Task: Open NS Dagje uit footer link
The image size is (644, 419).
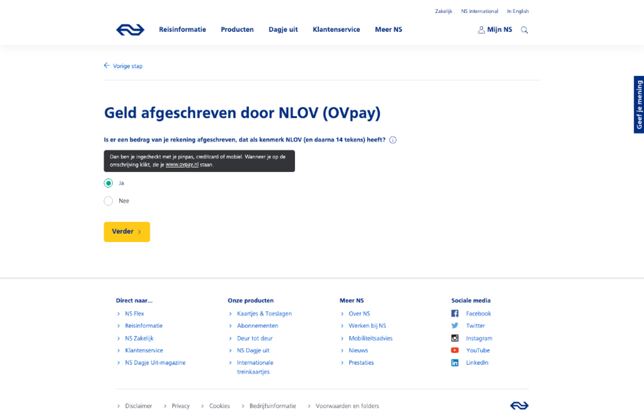Action: click(x=253, y=350)
